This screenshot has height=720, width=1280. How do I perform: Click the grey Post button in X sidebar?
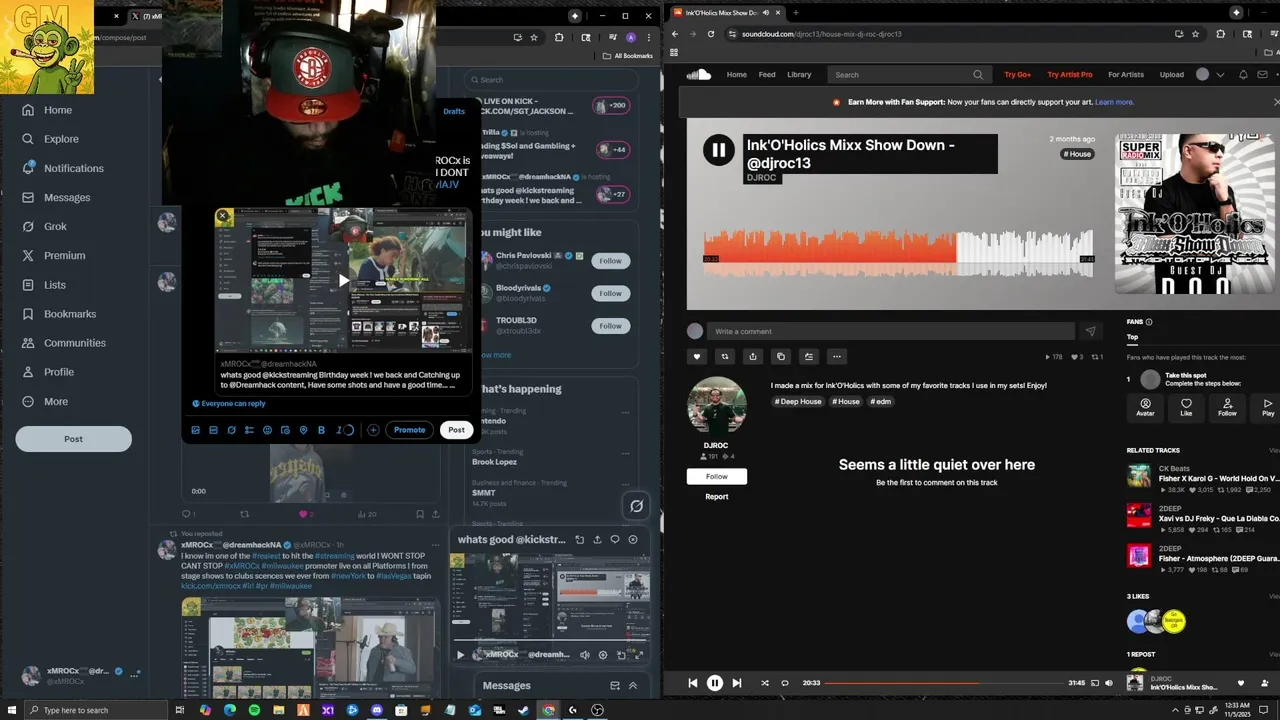click(x=73, y=439)
